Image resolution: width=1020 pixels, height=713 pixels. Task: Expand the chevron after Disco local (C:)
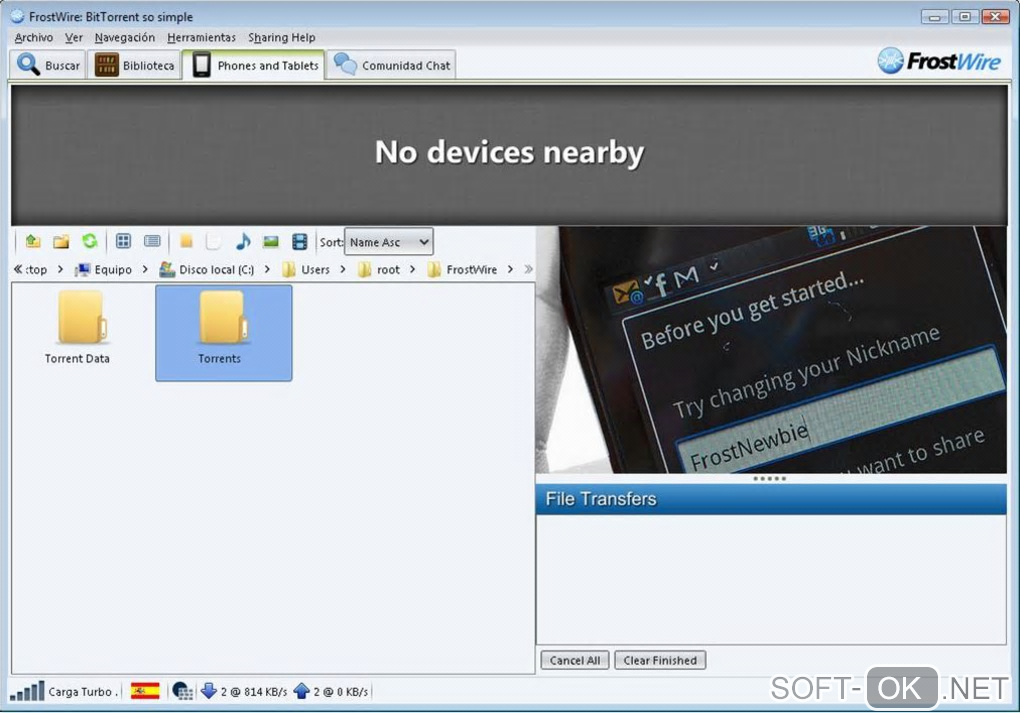click(267, 269)
